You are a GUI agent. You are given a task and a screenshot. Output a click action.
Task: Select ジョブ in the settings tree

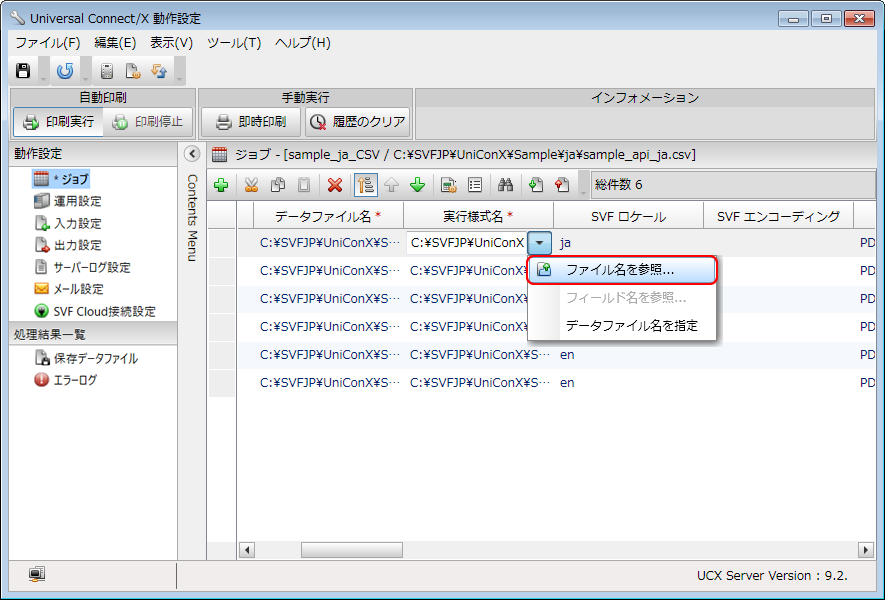62,179
